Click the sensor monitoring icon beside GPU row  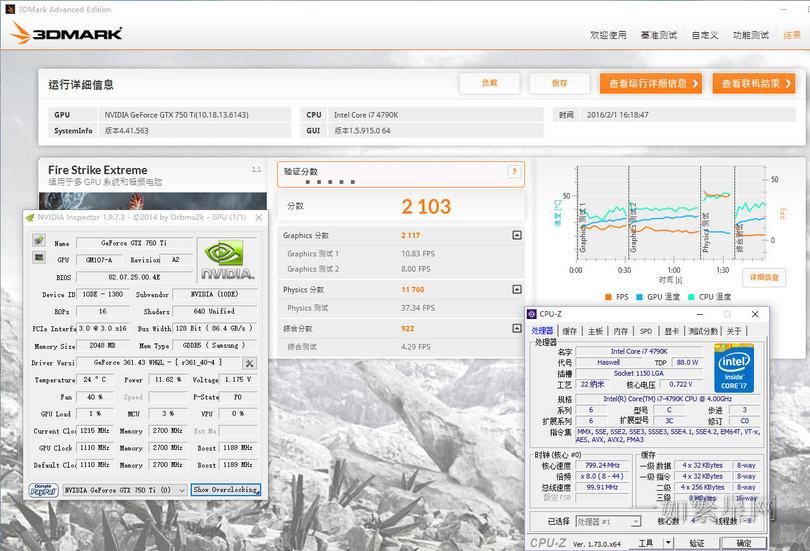pos(39,257)
